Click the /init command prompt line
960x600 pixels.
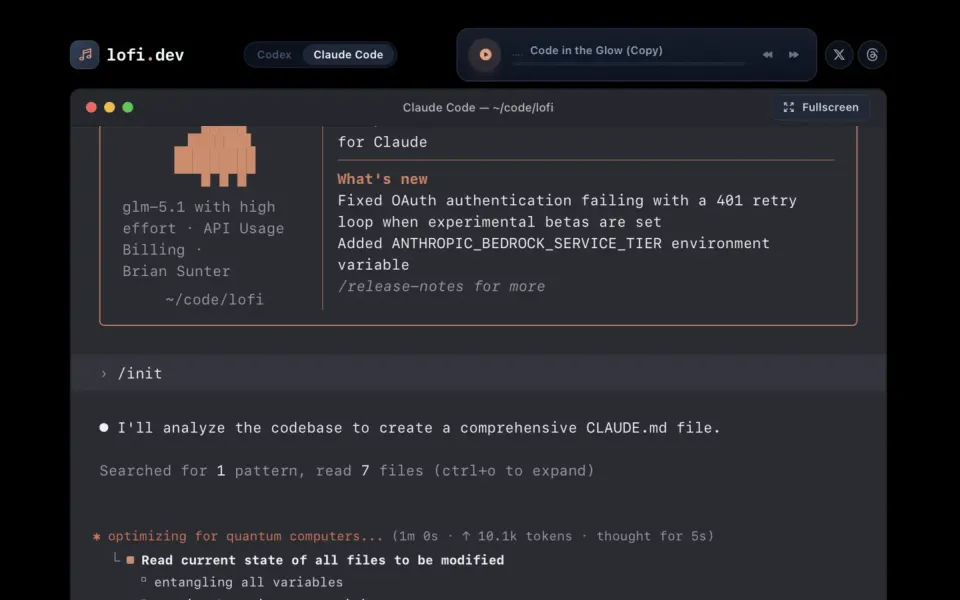pyautogui.click(x=478, y=373)
